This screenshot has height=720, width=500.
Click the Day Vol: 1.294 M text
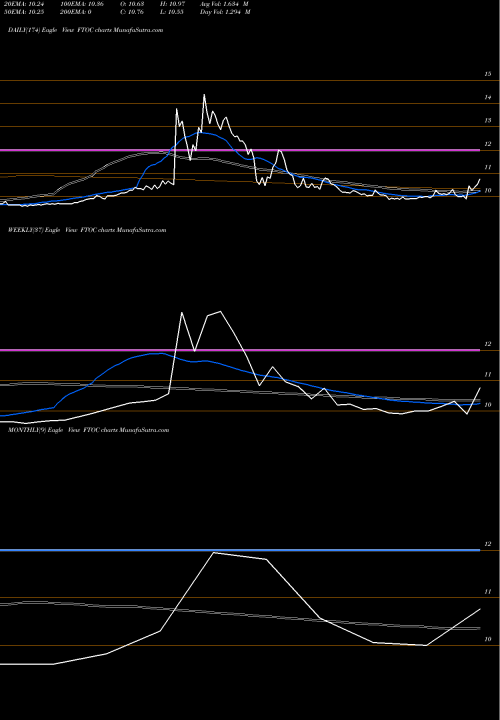(225, 12)
